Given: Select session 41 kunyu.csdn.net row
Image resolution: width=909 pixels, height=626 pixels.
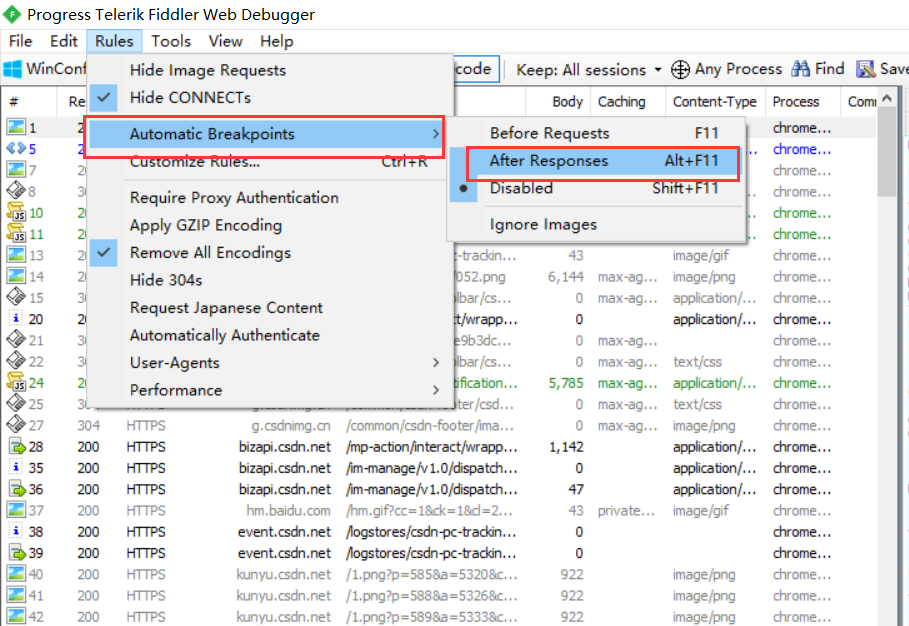Looking at the screenshot, I should point(441,595).
